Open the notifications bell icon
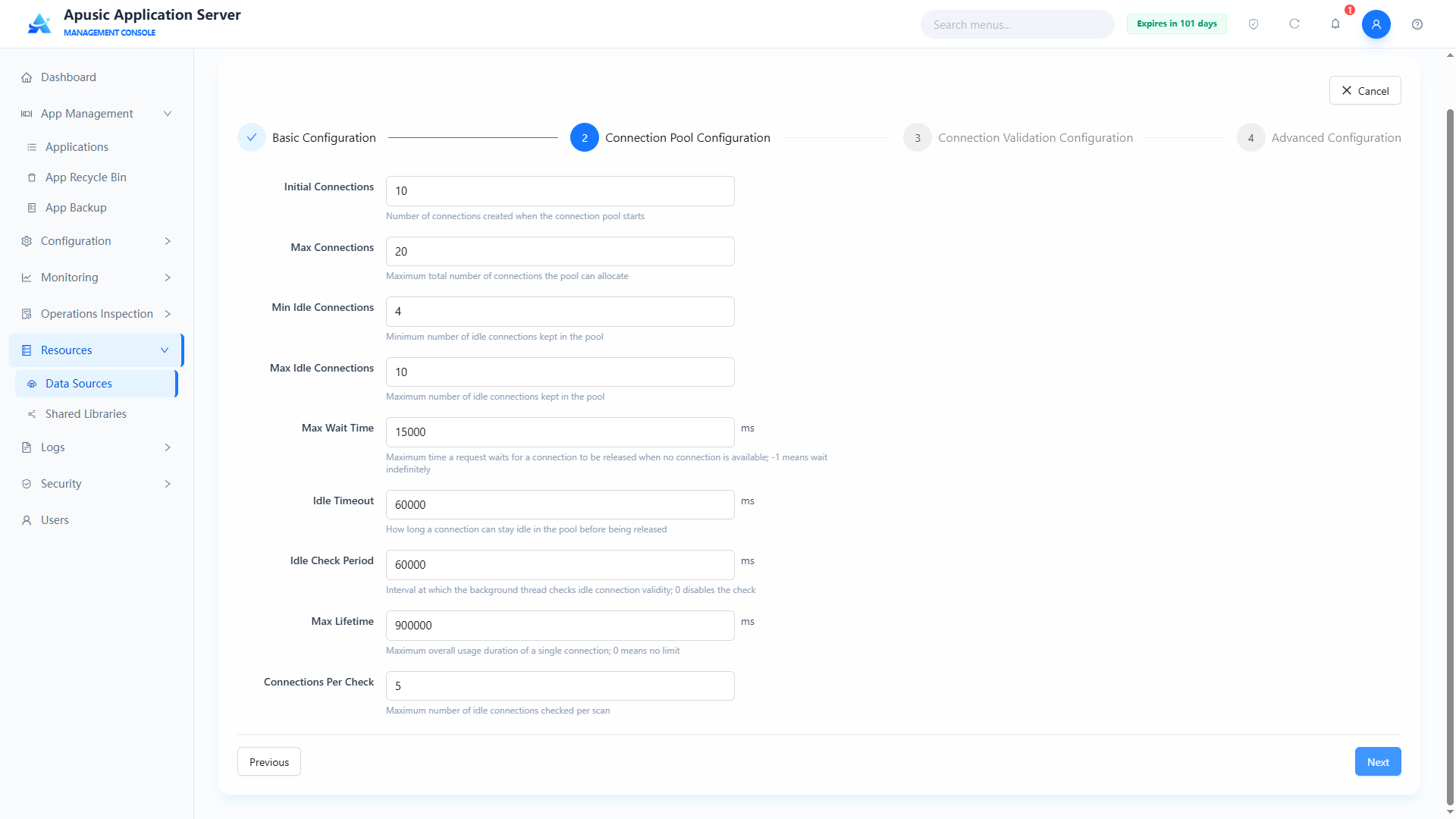Screen dimensions: 1456x819 click(1335, 24)
